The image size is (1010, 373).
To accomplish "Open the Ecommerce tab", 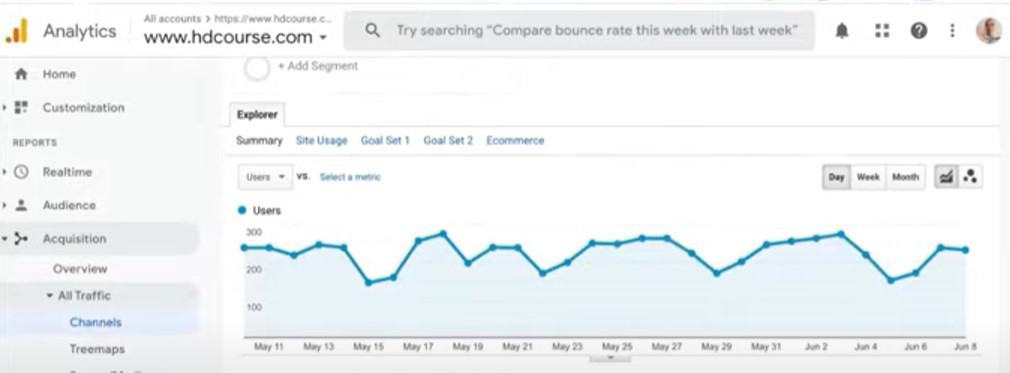I will point(515,140).
